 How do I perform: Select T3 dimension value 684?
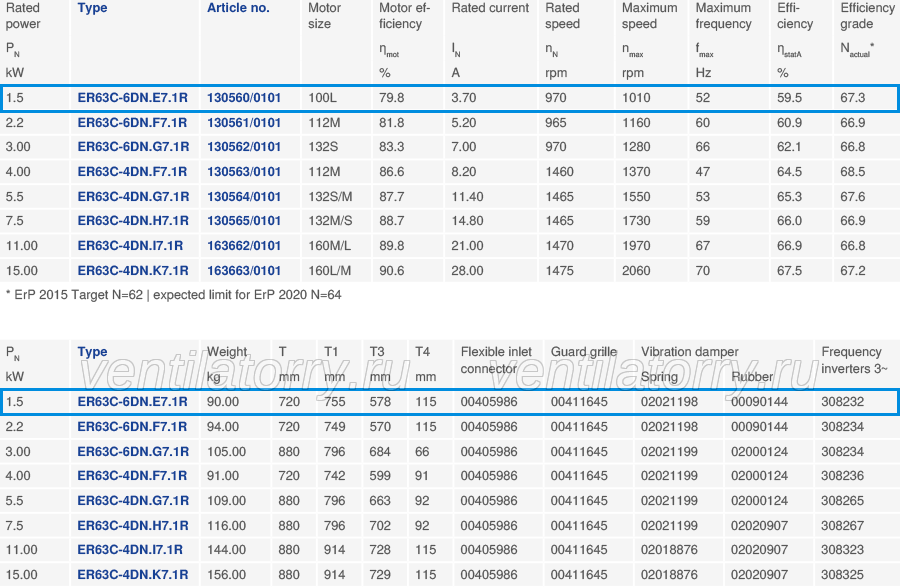pyautogui.click(x=380, y=451)
